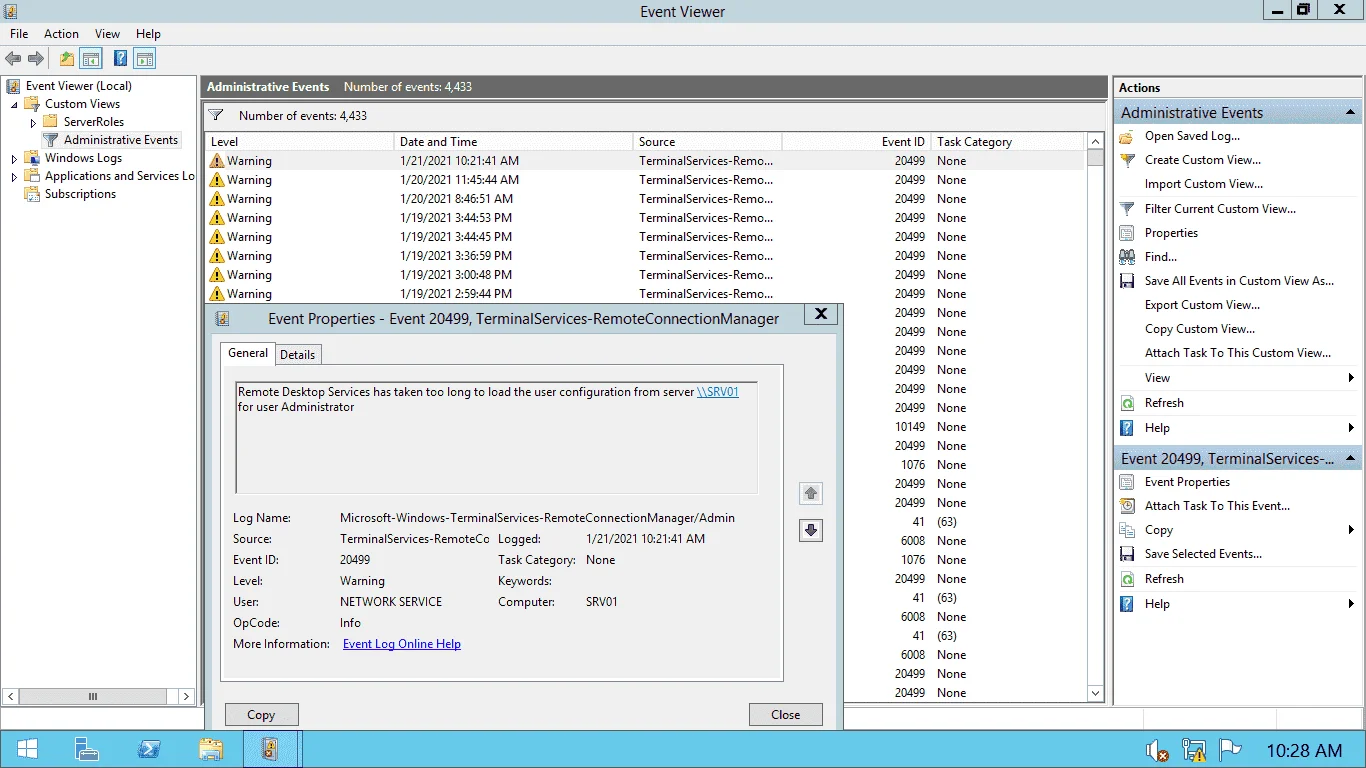This screenshot has width=1366, height=768.
Task: Click the blue Help icon in the toolbar
Action: [121, 59]
